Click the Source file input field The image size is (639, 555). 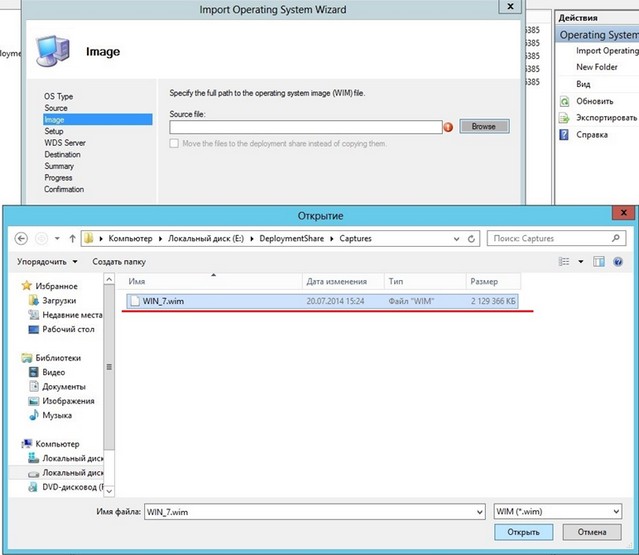click(305, 127)
